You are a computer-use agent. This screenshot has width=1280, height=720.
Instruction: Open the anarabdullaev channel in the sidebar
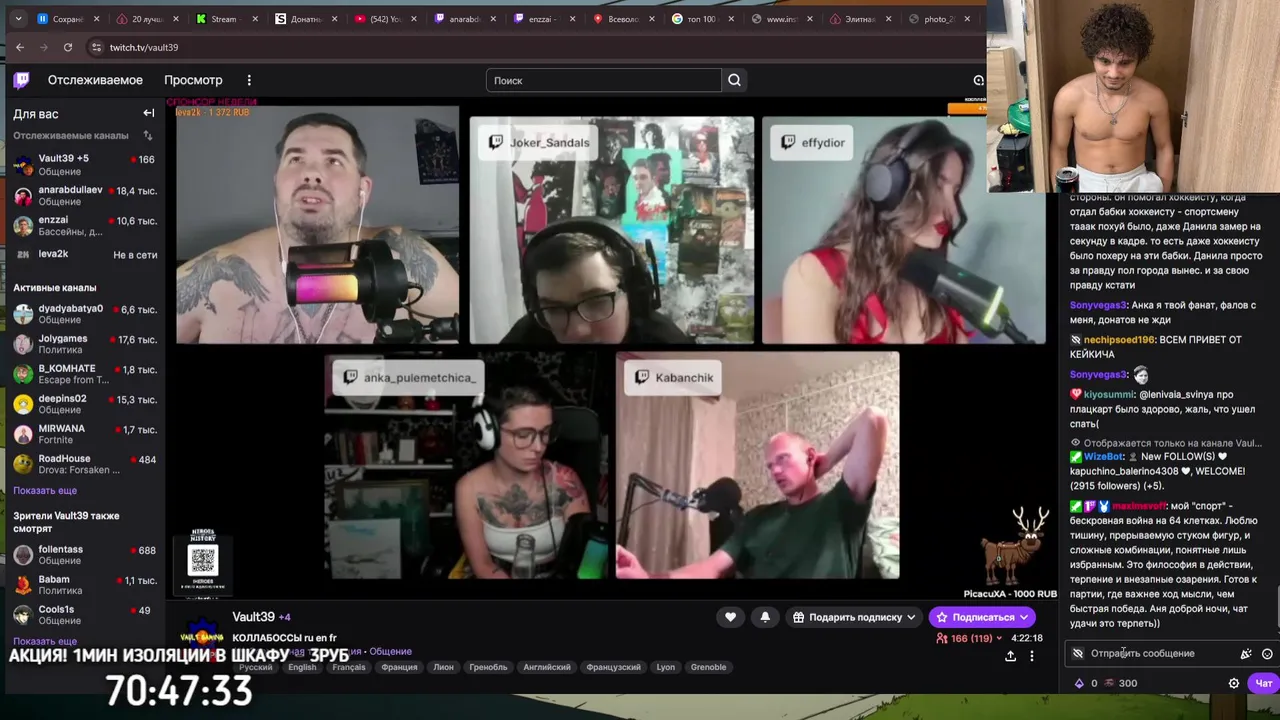click(85, 195)
